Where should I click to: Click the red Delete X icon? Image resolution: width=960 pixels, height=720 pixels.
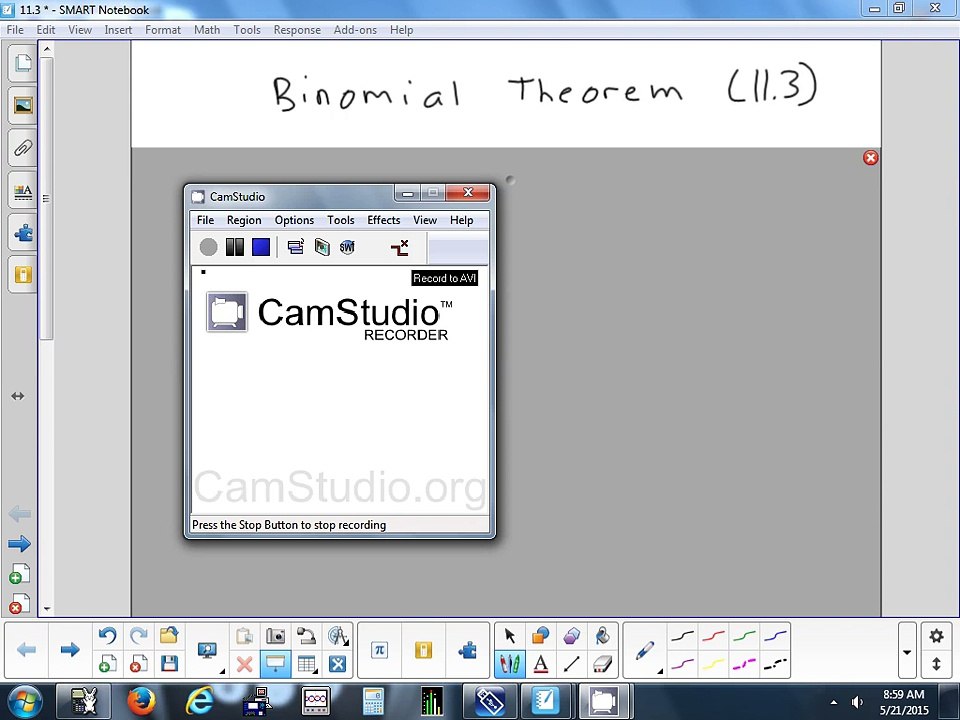pos(245,664)
